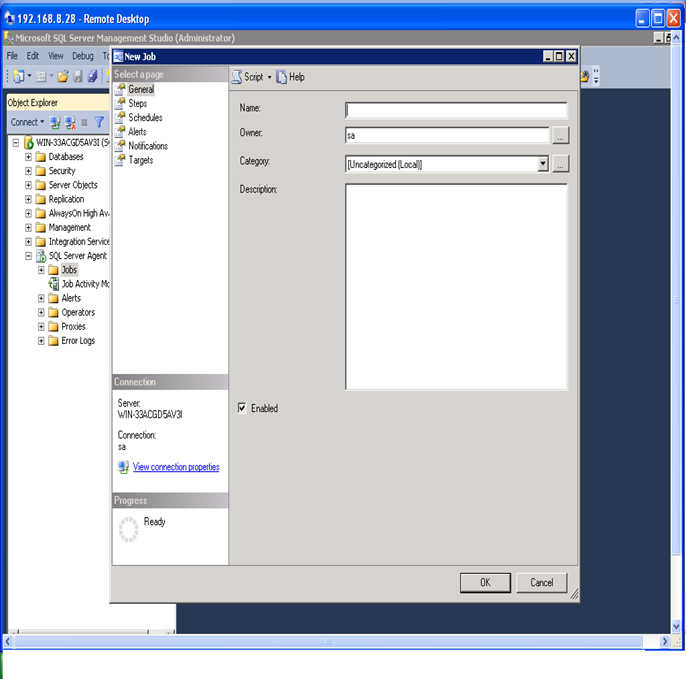Open the Connect dropdown in Object Explorer
Screen dimensions: 686x679
click(42, 122)
